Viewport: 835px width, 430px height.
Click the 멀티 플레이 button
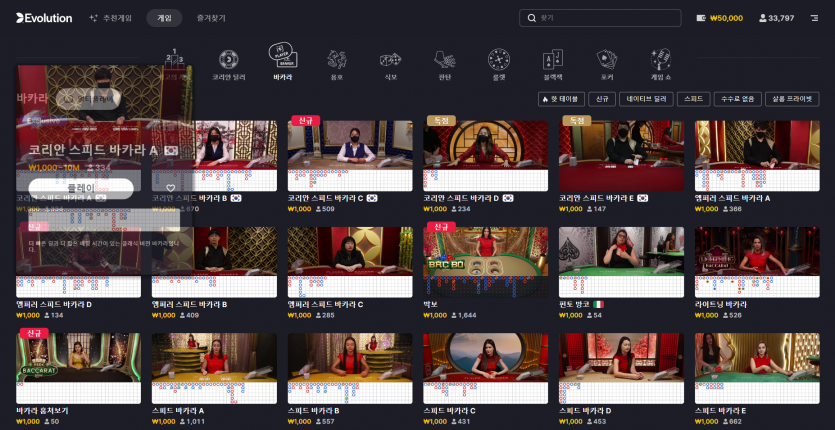coord(88,99)
